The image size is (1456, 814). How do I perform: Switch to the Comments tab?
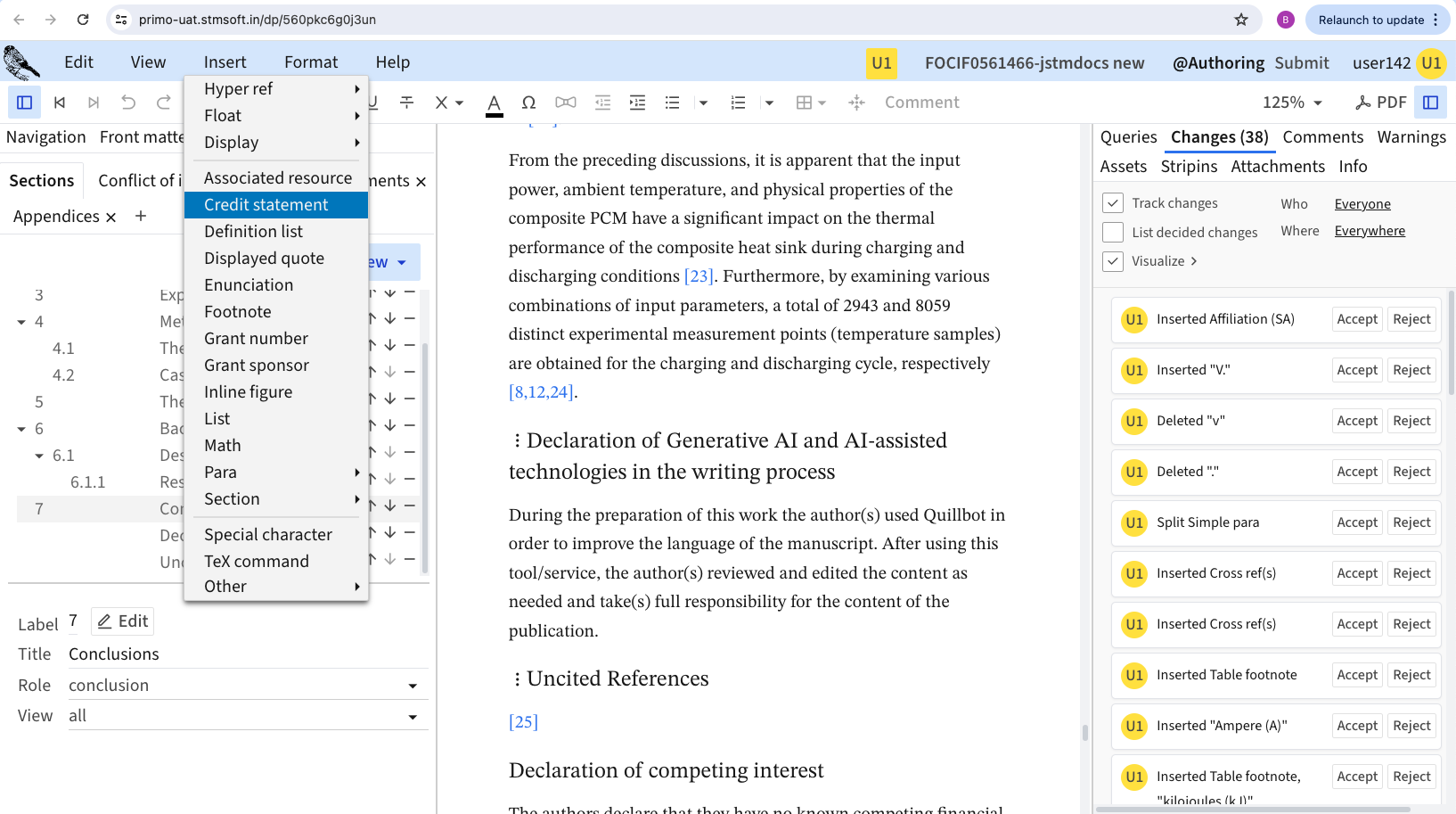tap(1322, 137)
